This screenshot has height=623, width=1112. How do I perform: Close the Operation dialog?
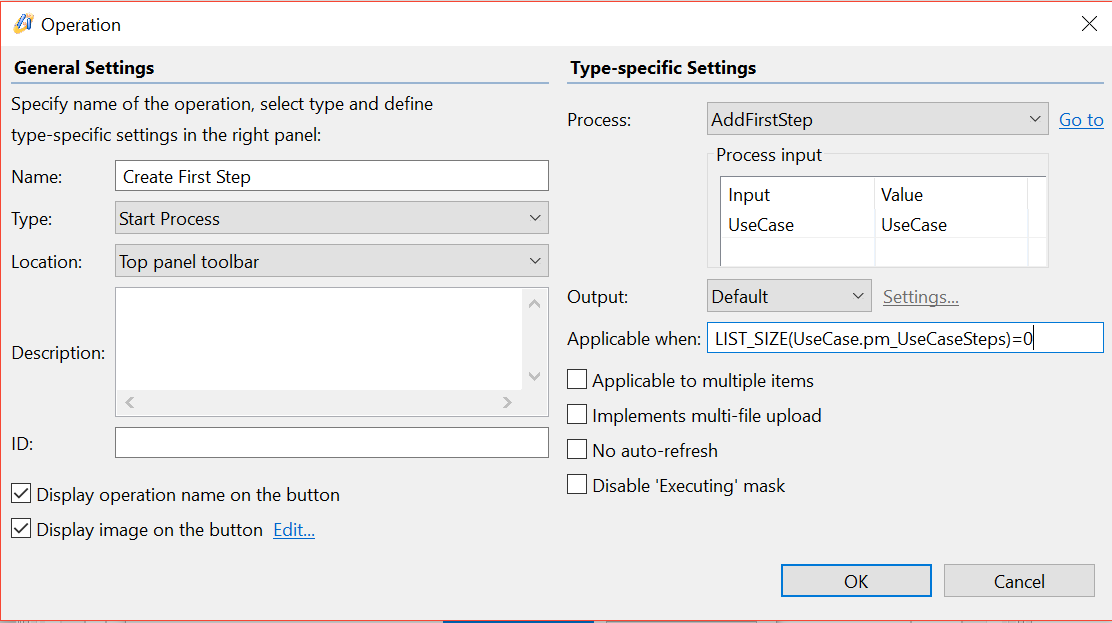tap(1089, 24)
